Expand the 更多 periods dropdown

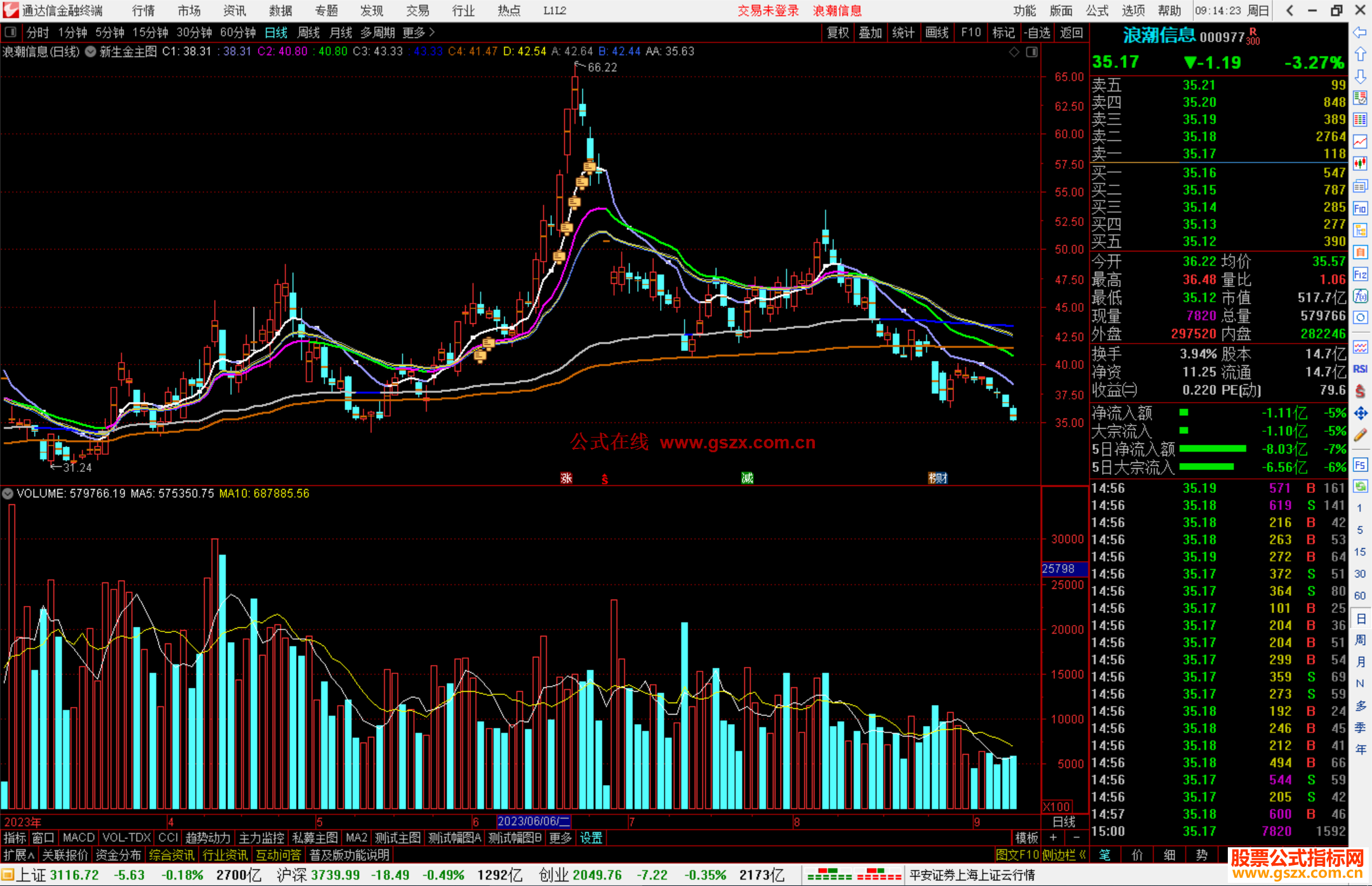(x=419, y=32)
